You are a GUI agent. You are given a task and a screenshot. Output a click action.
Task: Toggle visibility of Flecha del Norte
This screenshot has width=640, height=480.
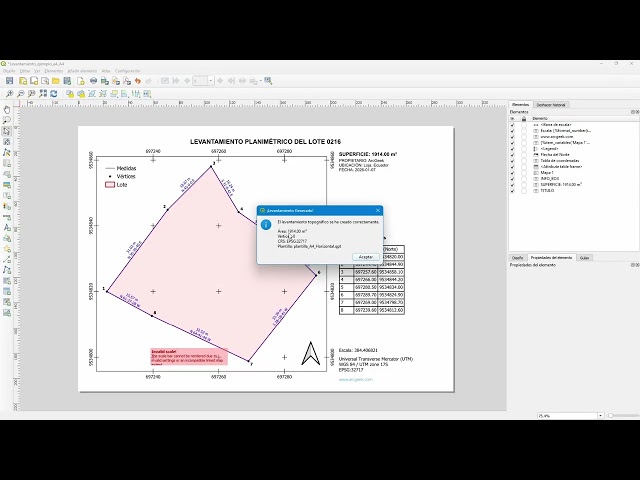coord(513,155)
